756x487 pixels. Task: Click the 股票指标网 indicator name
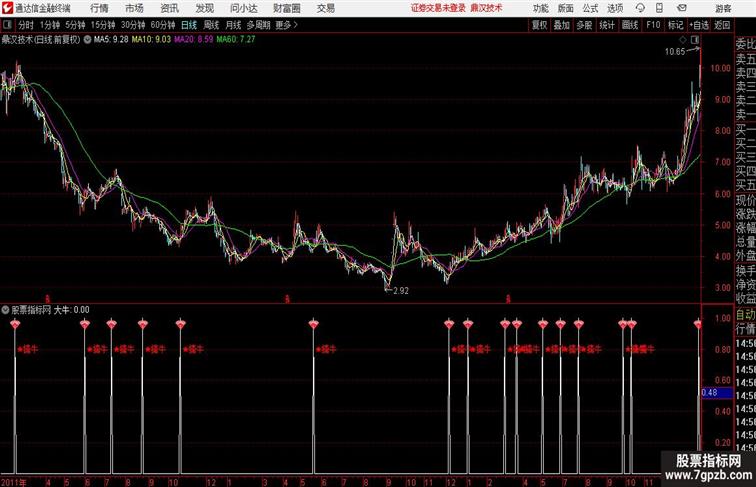point(31,310)
